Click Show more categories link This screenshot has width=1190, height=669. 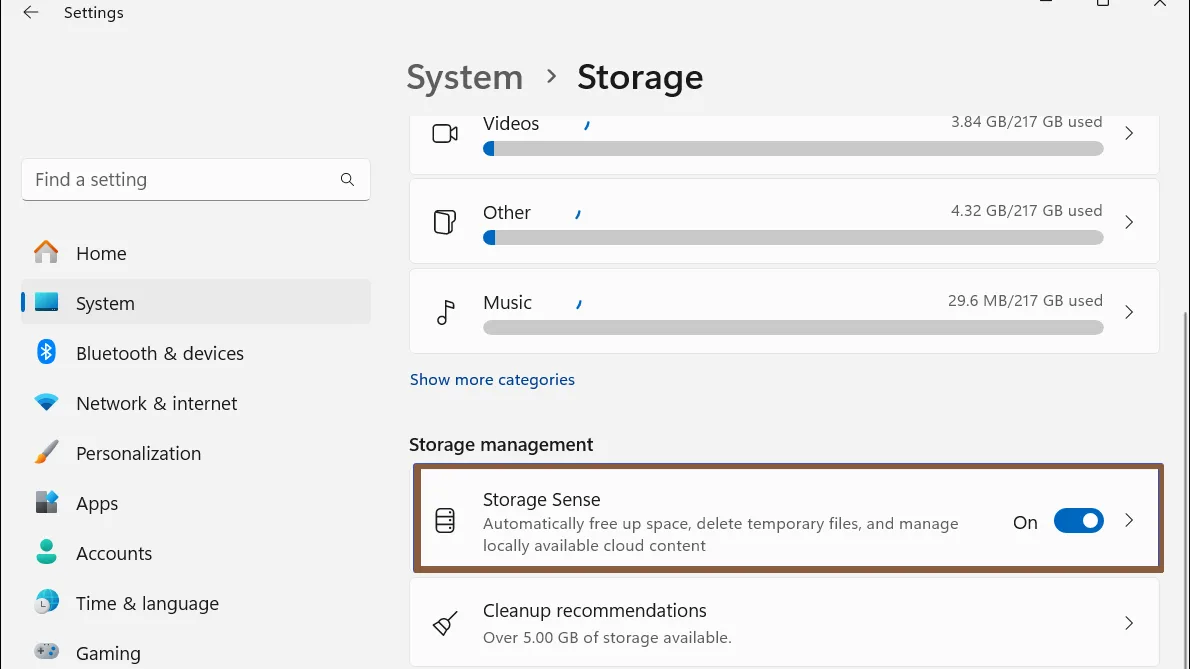tap(492, 379)
